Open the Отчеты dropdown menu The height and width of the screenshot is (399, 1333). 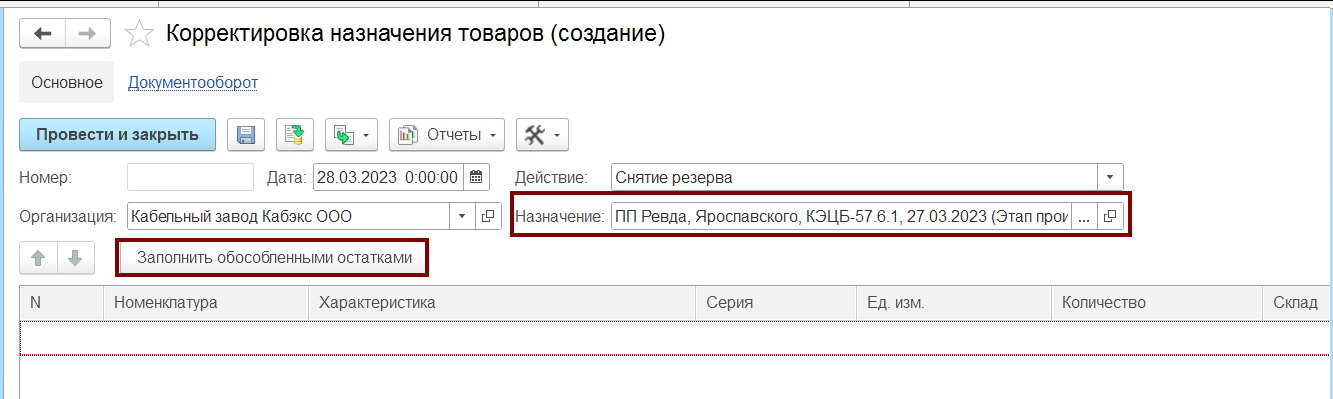coord(448,134)
